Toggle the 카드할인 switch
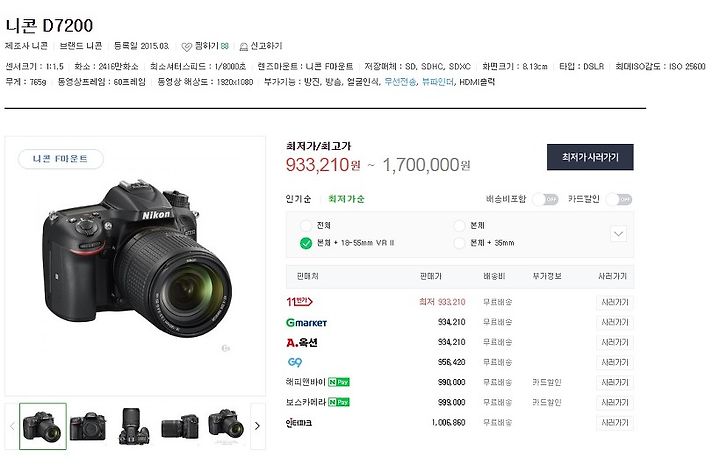 (619, 199)
